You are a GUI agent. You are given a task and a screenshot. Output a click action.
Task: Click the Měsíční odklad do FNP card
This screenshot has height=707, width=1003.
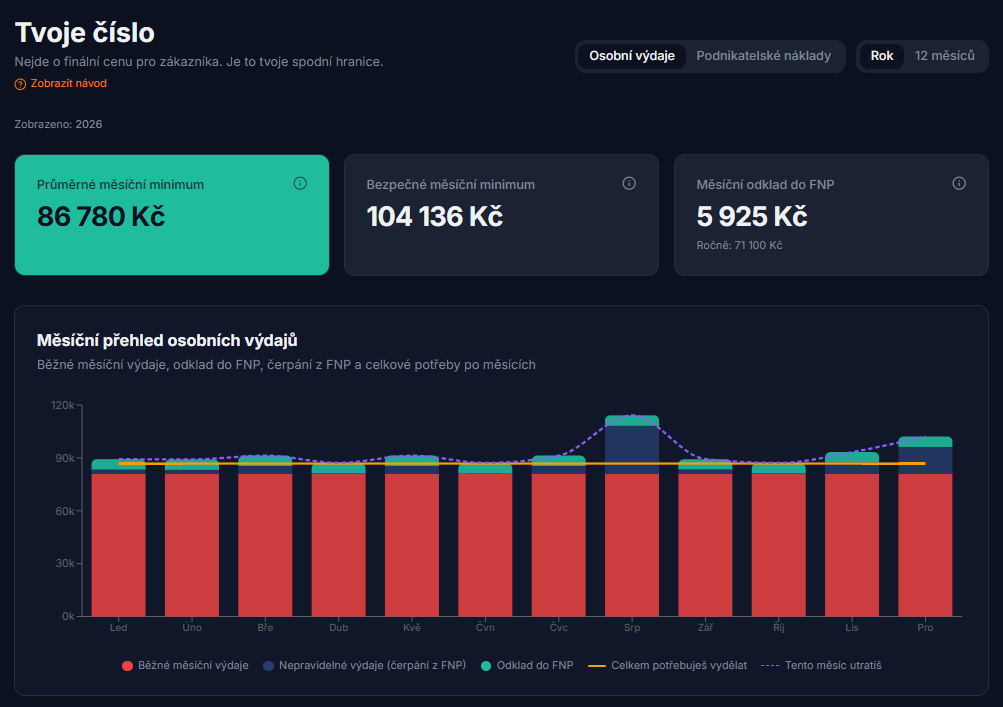(x=831, y=215)
